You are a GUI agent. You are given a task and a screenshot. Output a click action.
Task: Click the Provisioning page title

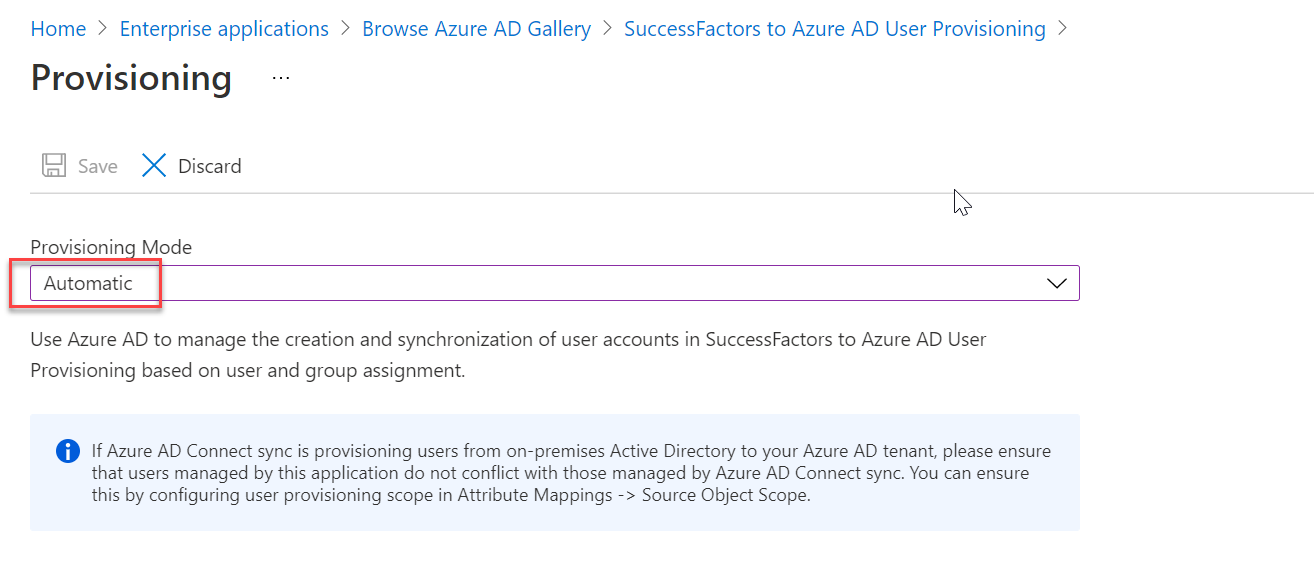[x=130, y=78]
